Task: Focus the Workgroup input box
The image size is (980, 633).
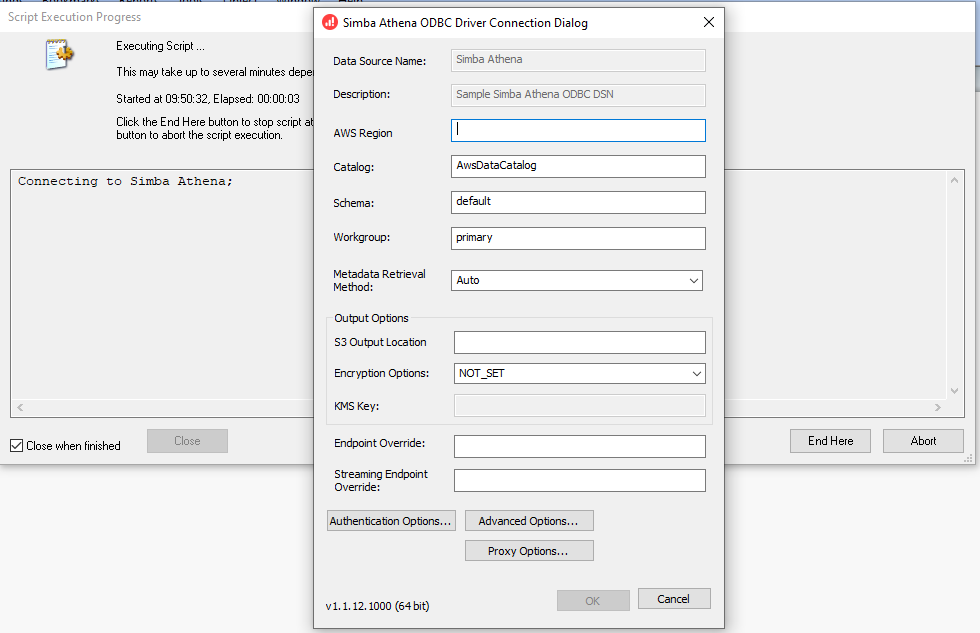Action: point(579,238)
